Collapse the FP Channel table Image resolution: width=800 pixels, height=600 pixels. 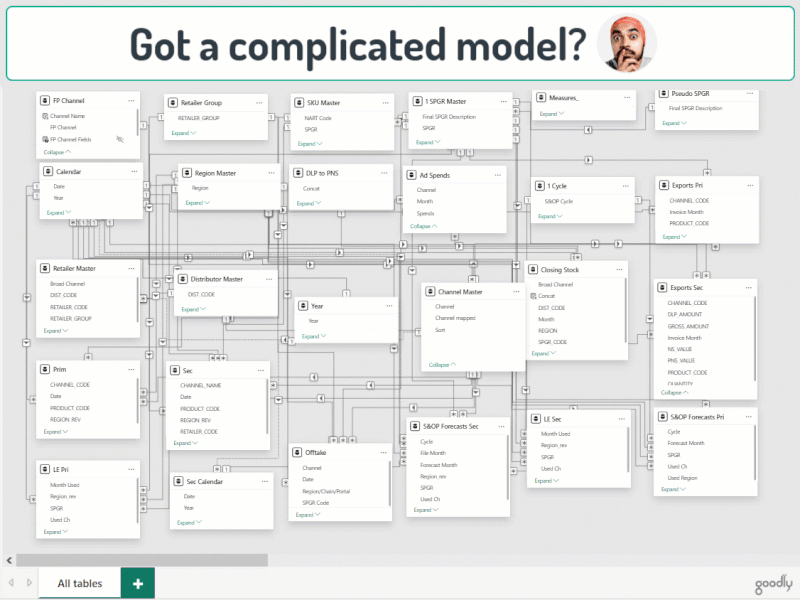[58, 152]
